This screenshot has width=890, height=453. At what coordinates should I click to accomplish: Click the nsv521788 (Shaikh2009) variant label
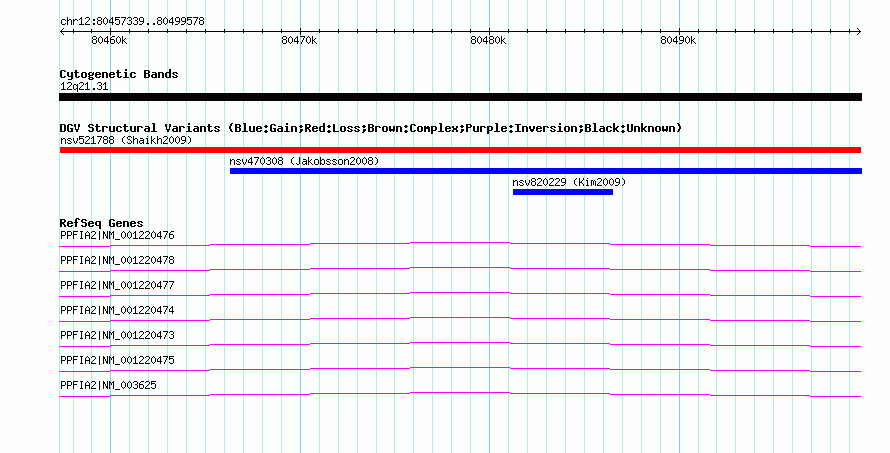pyautogui.click(x=126, y=140)
